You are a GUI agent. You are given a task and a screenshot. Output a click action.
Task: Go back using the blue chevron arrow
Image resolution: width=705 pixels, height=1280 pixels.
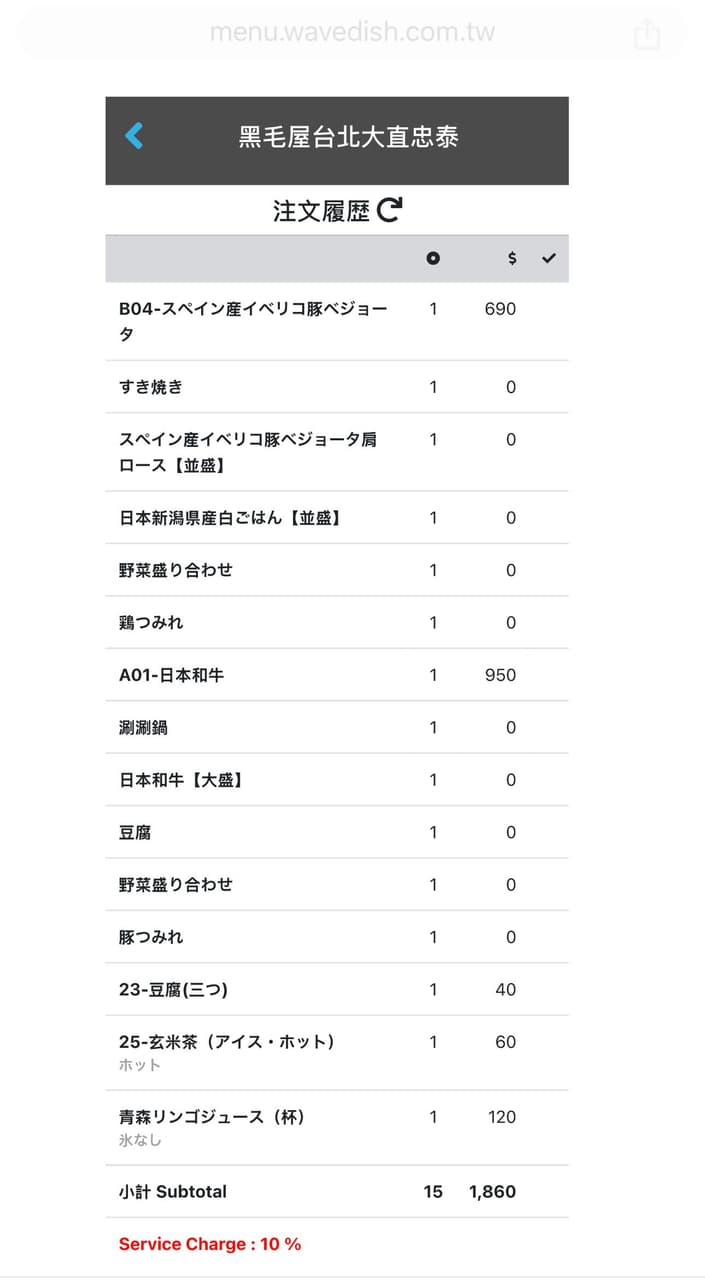(x=134, y=136)
